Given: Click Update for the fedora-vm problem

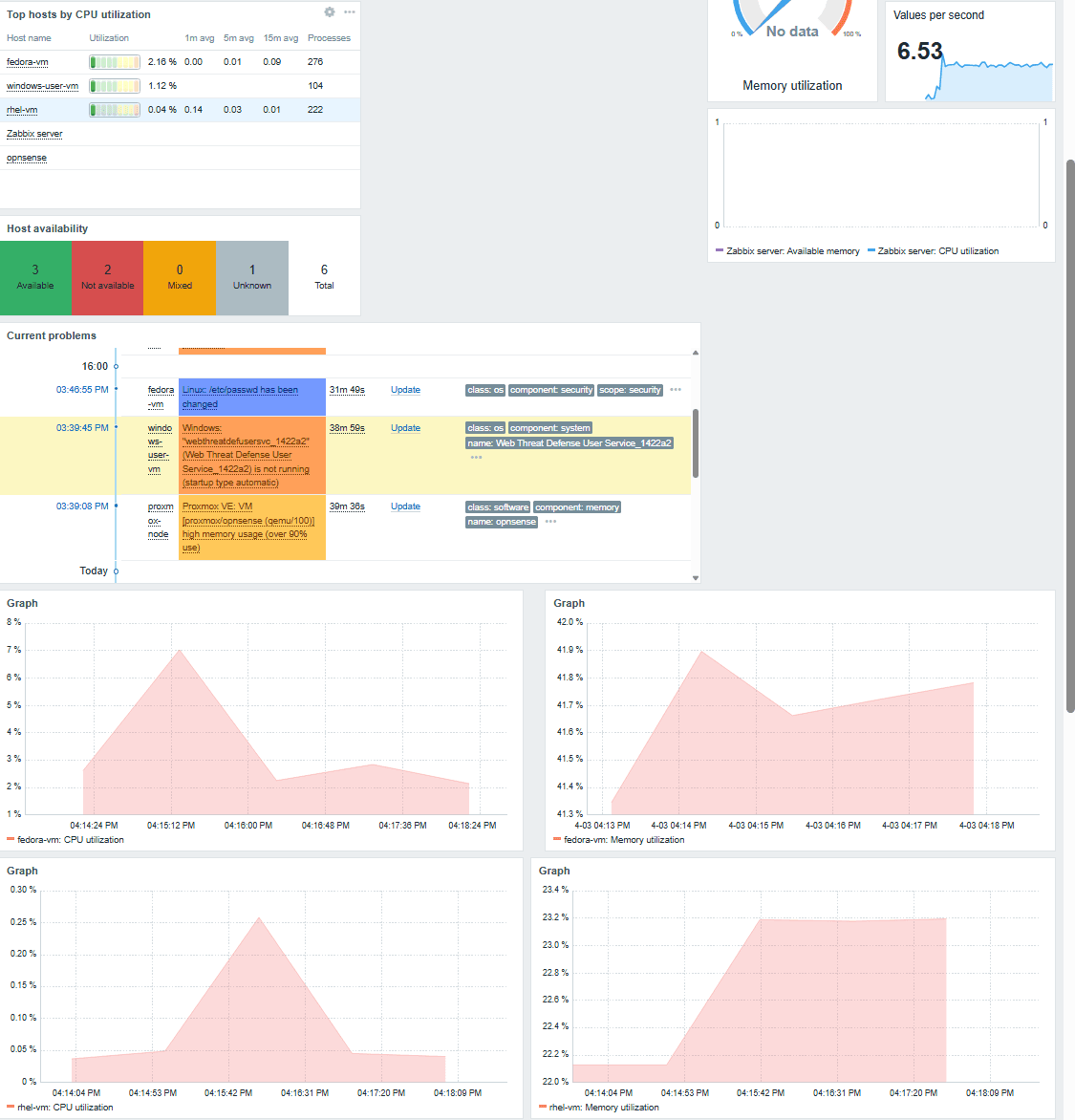Looking at the screenshot, I should tap(405, 390).
